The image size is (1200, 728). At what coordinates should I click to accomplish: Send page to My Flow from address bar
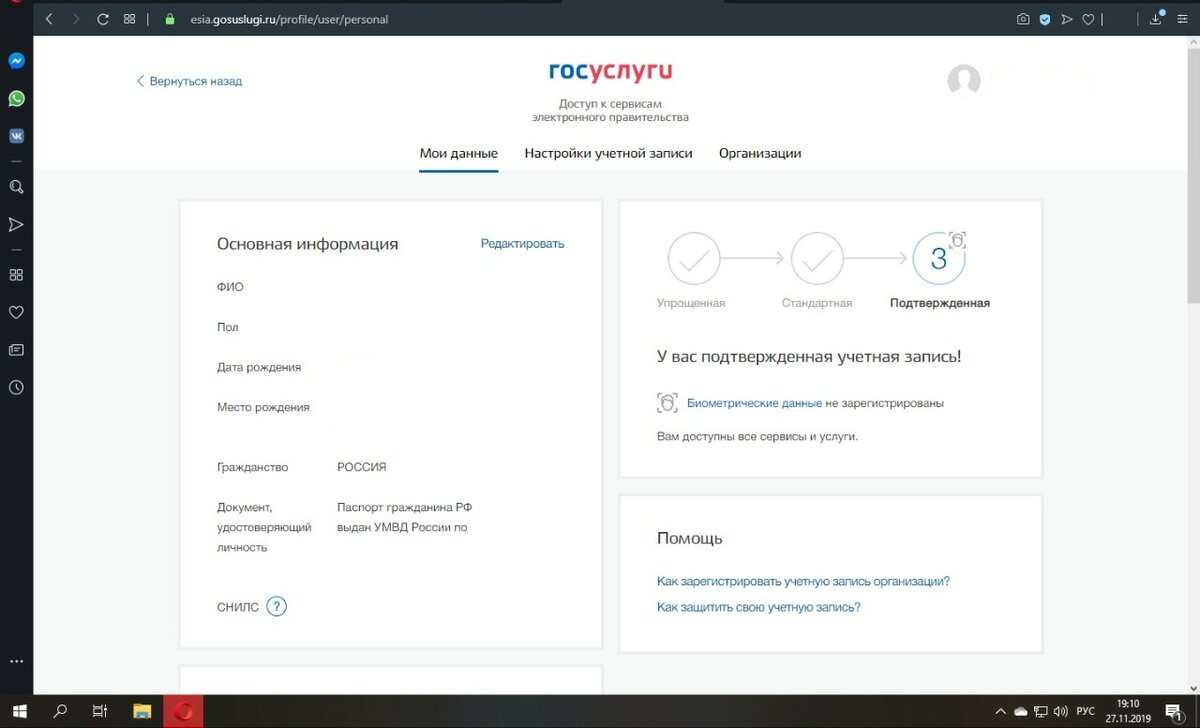[x=1067, y=19]
